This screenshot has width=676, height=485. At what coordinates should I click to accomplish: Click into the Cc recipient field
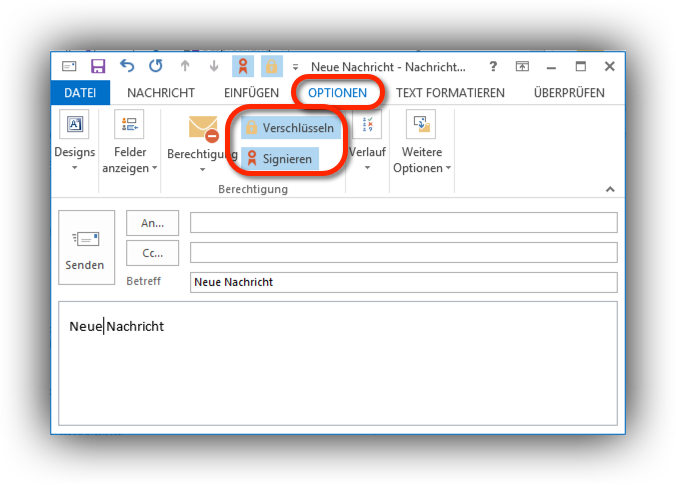[404, 252]
